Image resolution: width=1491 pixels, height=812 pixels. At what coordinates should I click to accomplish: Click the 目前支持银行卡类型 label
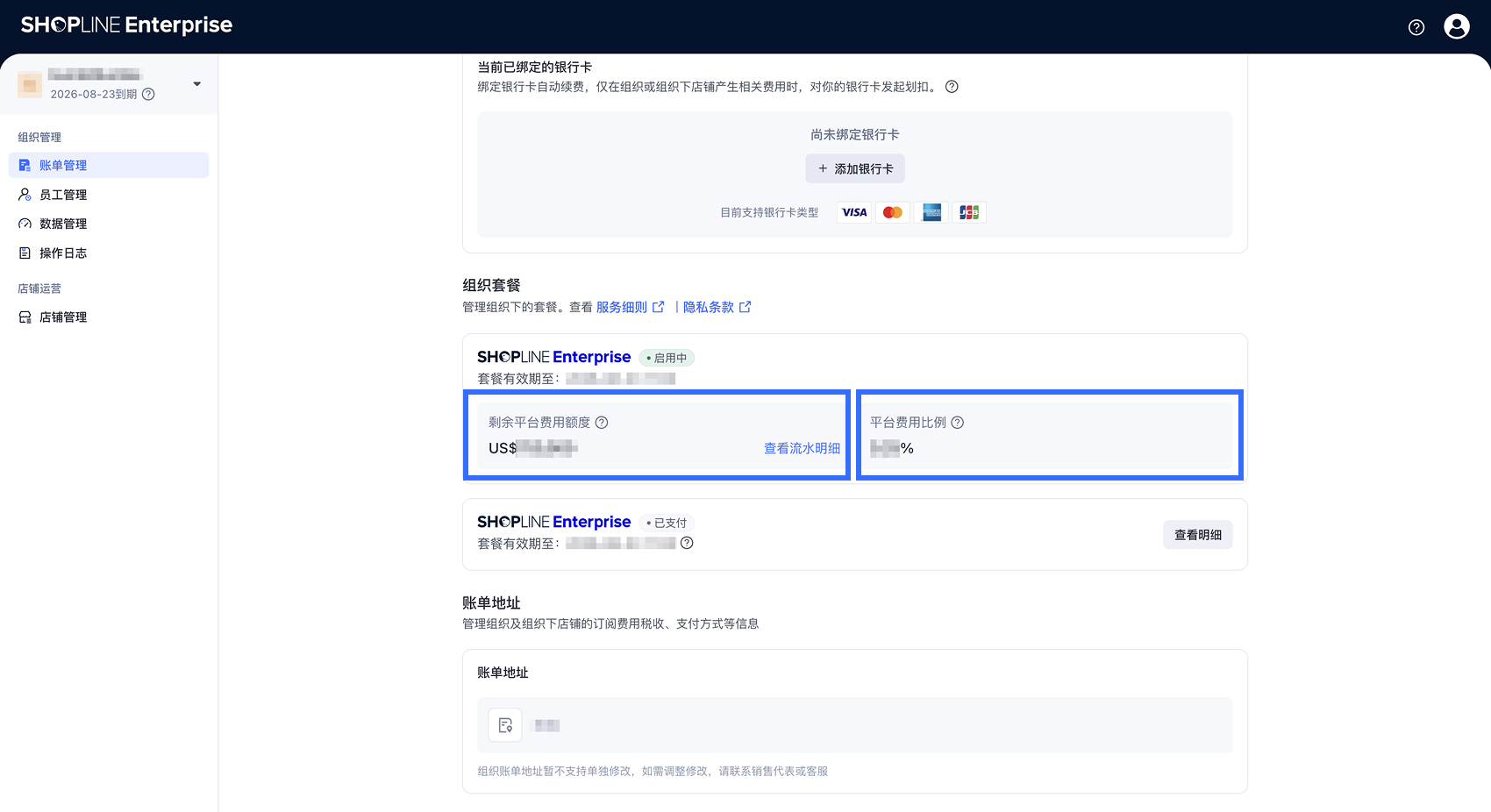769,212
